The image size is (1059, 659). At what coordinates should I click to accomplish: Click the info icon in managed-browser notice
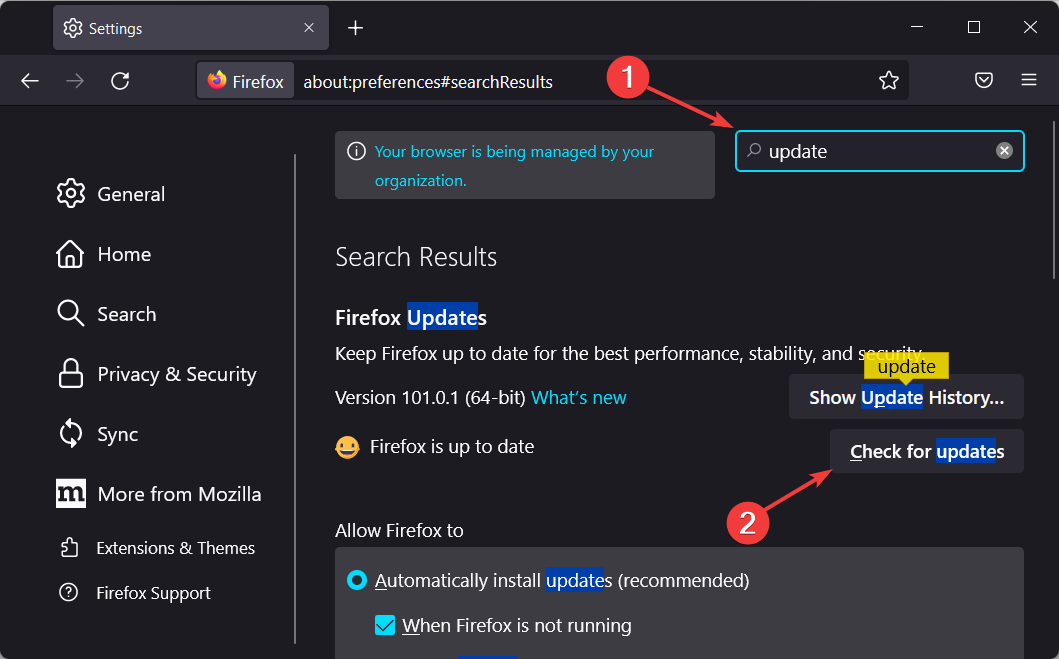pyautogui.click(x=356, y=151)
